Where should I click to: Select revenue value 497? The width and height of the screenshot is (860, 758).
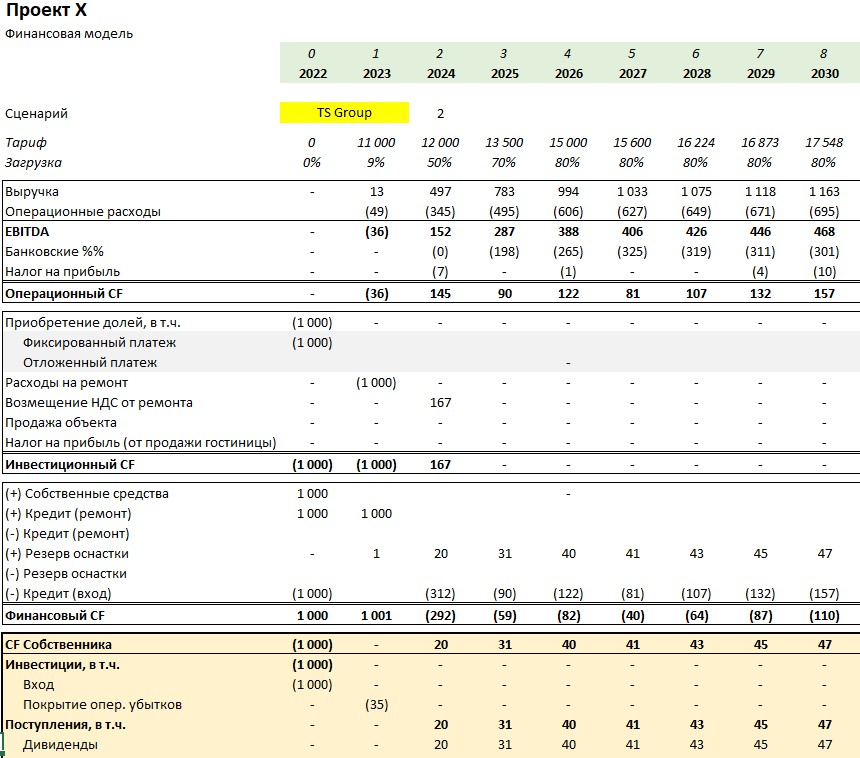tap(440, 191)
